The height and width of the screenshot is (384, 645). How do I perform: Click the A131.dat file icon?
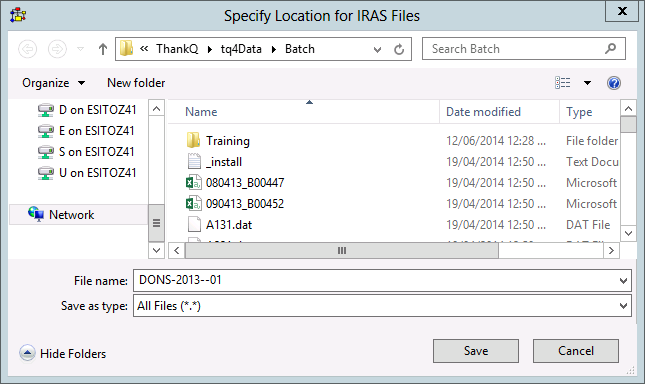pos(194,224)
